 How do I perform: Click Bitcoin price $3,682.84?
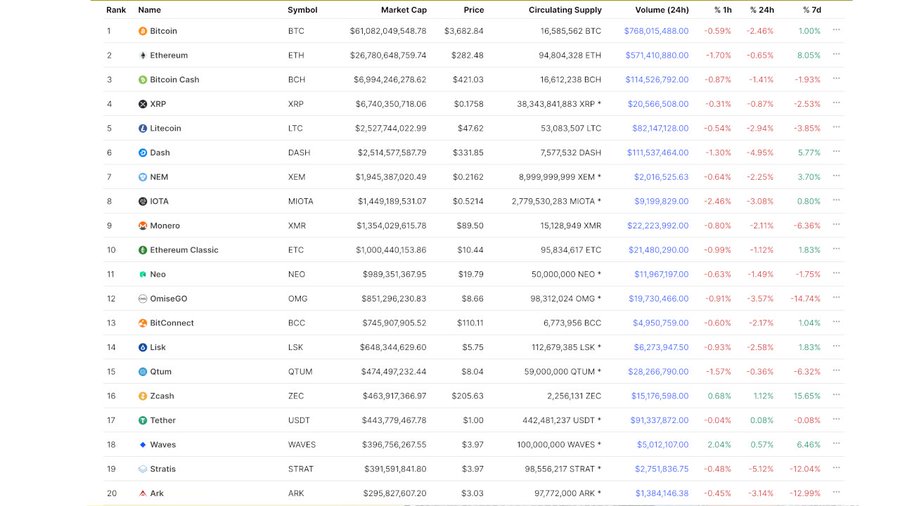(464, 31)
